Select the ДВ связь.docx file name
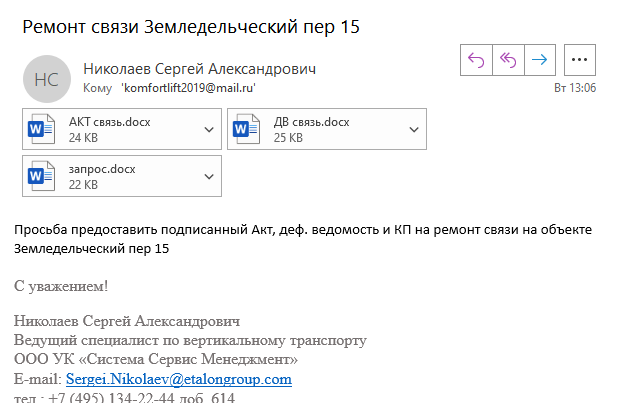The height and width of the screenshot is (403, 618). pyautogui.click(x=311, y=122)
